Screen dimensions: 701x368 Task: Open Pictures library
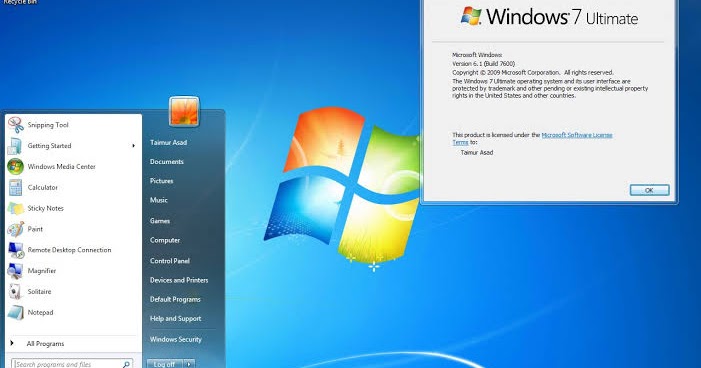161,181
